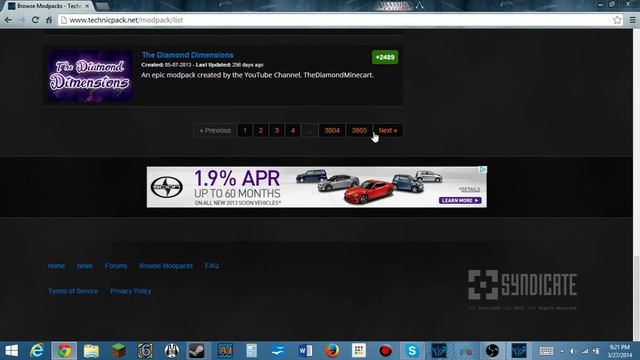This screenshot has height=360, width=640.
Task: Open the Chrome hamburger menu
Action: tap(632, 20)
